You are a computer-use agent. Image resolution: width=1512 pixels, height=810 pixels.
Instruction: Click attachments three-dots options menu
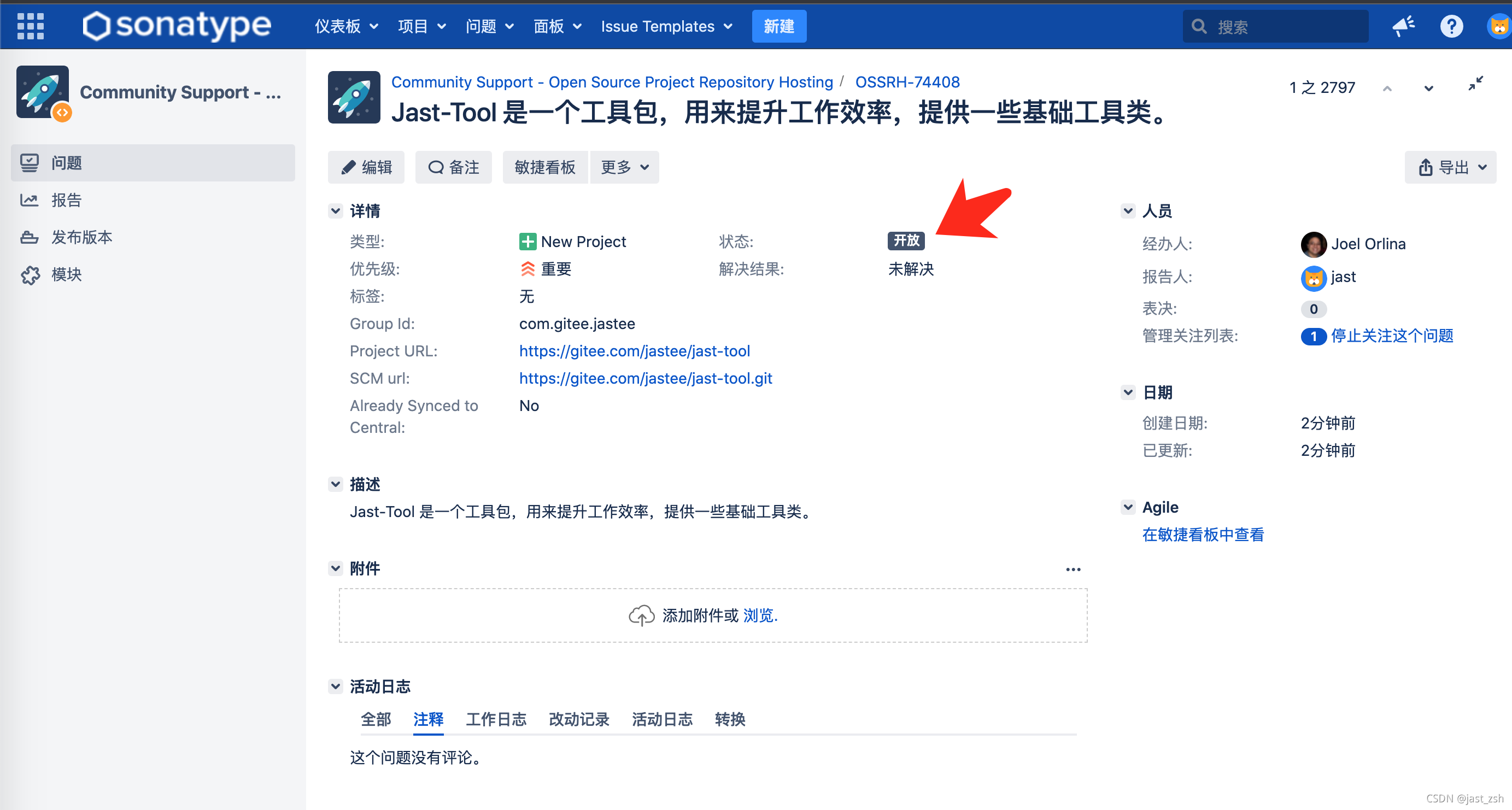pyautogui.click(x=1073, y=569)
